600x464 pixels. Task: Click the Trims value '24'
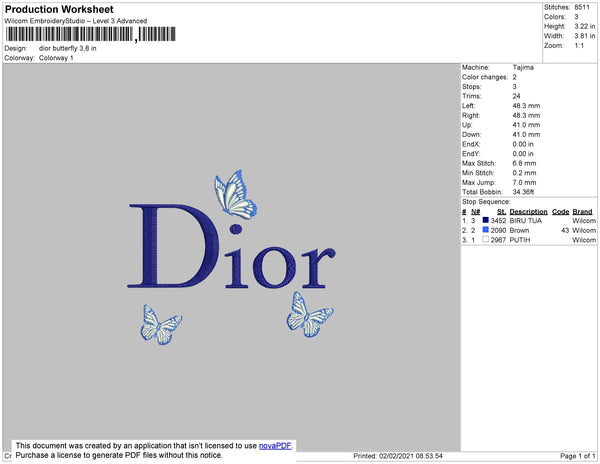[516, 96]
